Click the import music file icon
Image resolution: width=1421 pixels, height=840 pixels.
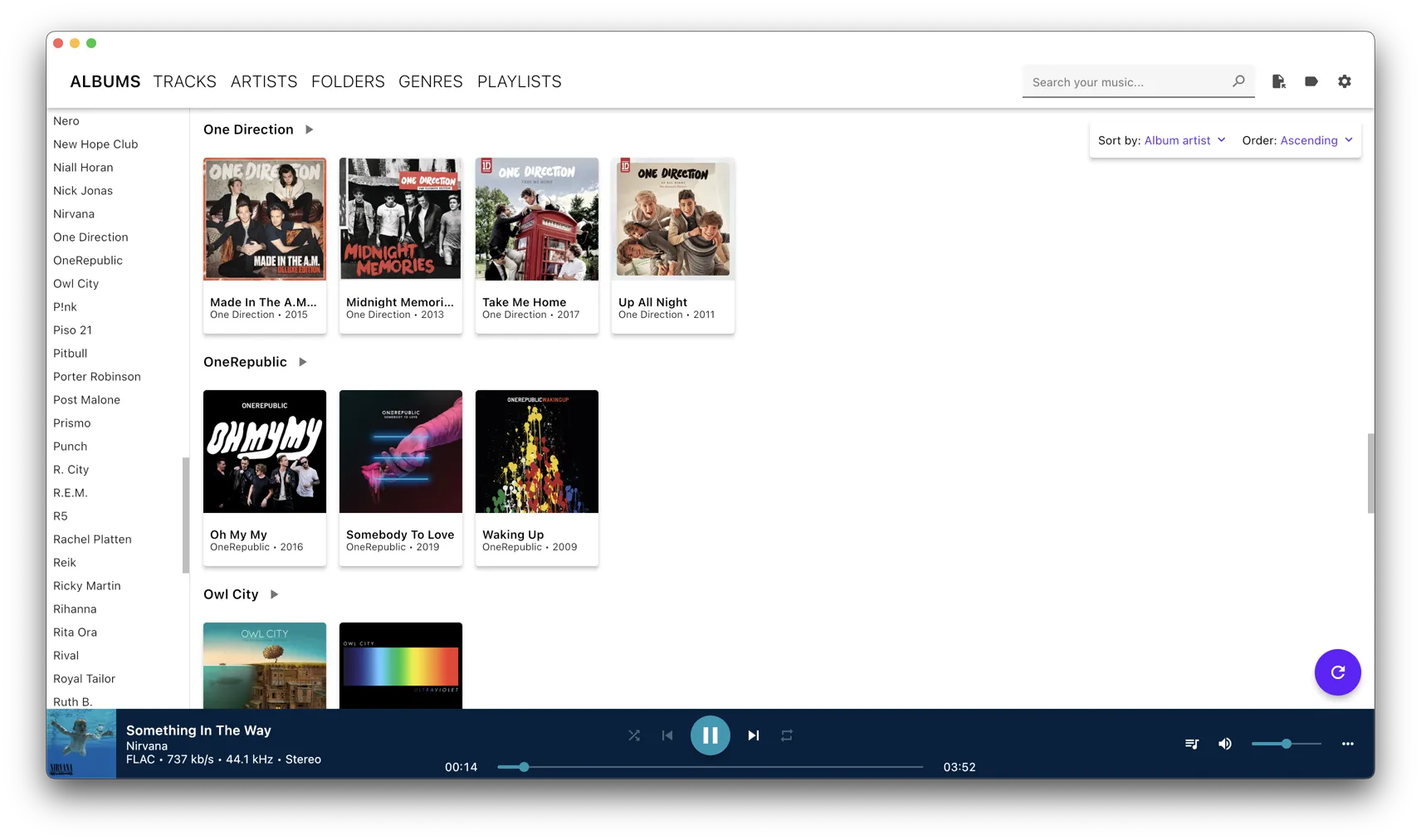coord(1278,81)
